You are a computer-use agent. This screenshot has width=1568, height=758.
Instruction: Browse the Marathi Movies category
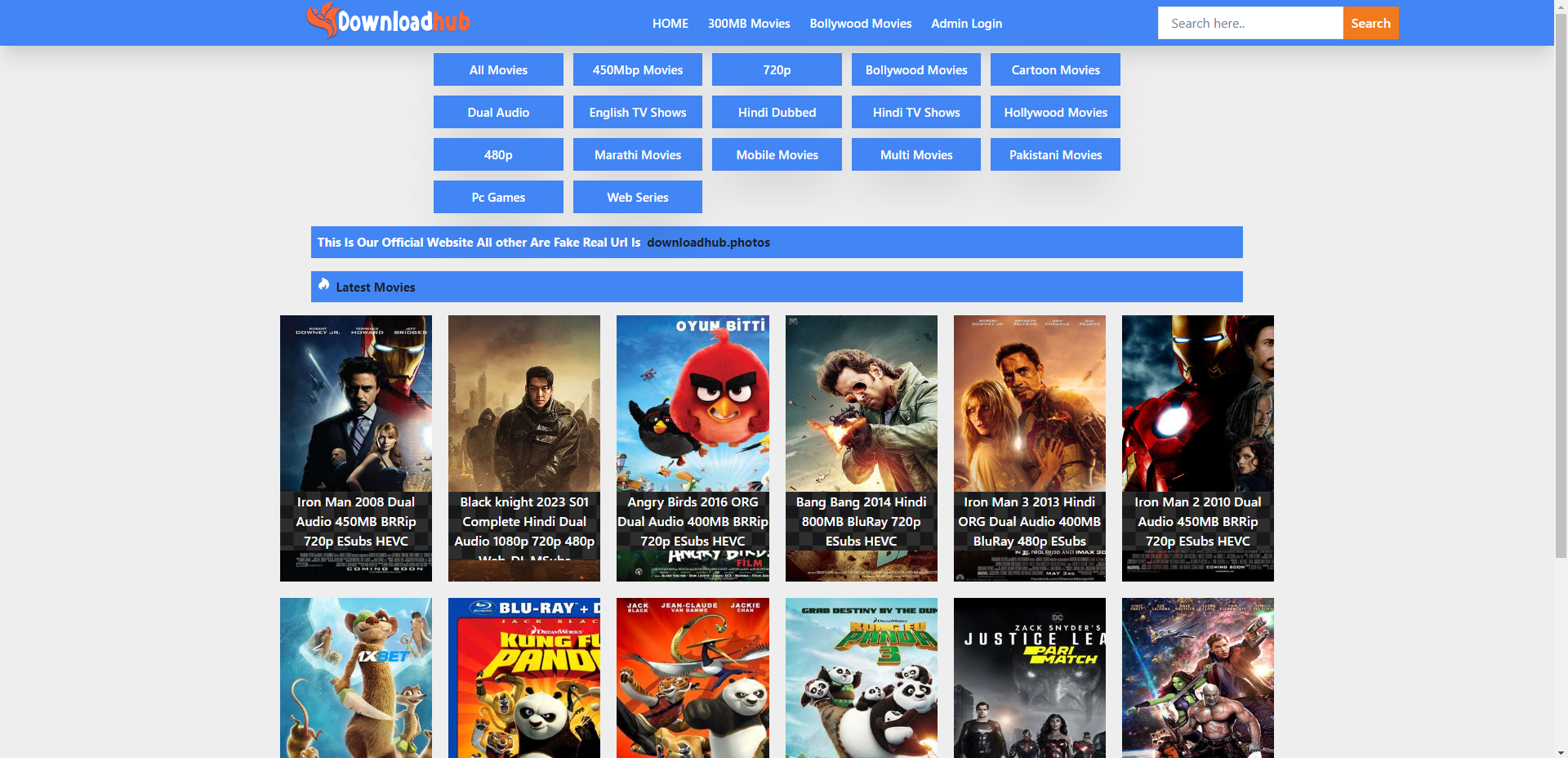tap(638, 154)
